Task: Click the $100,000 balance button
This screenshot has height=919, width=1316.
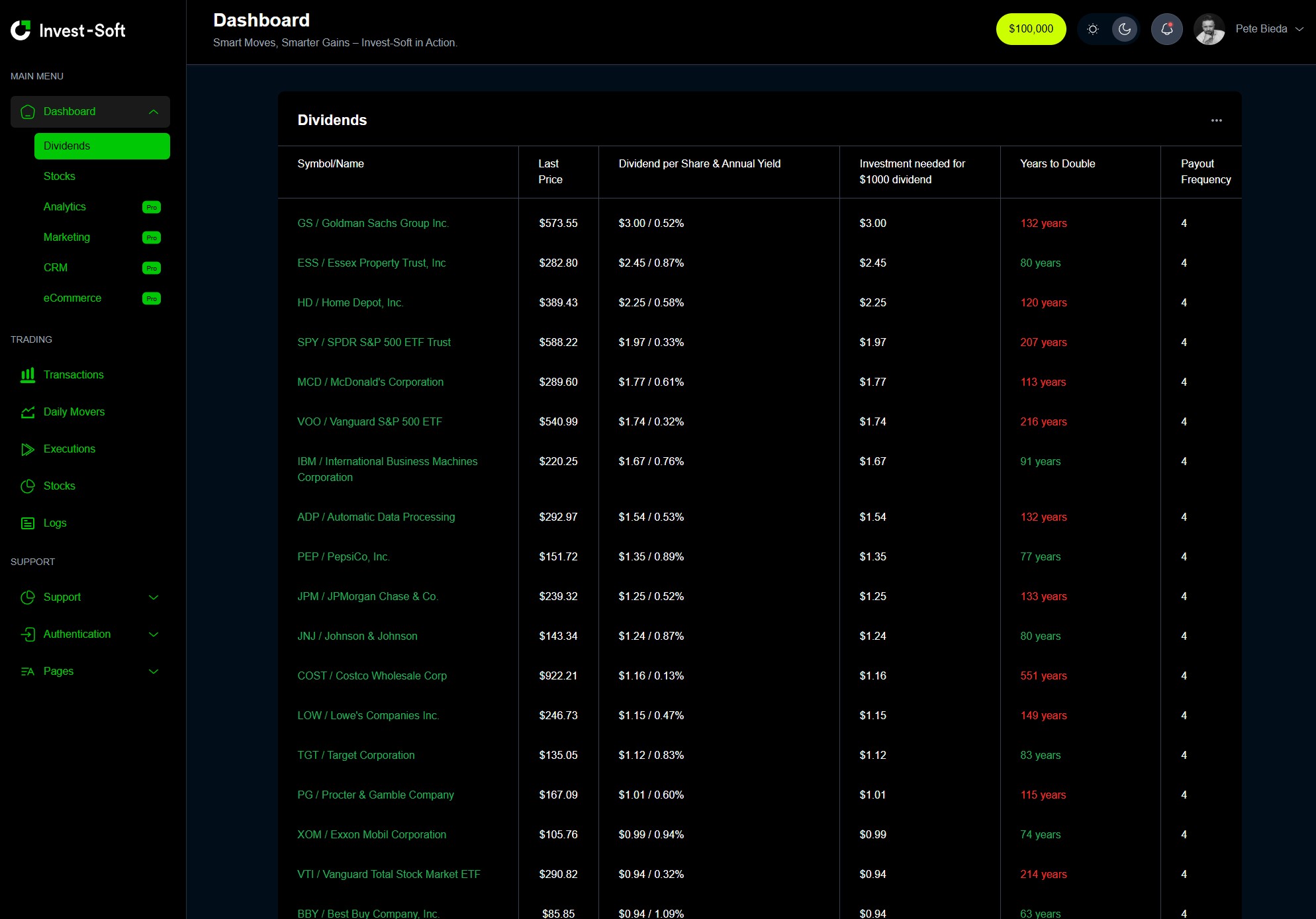Action: click(x=1031, y=29)
